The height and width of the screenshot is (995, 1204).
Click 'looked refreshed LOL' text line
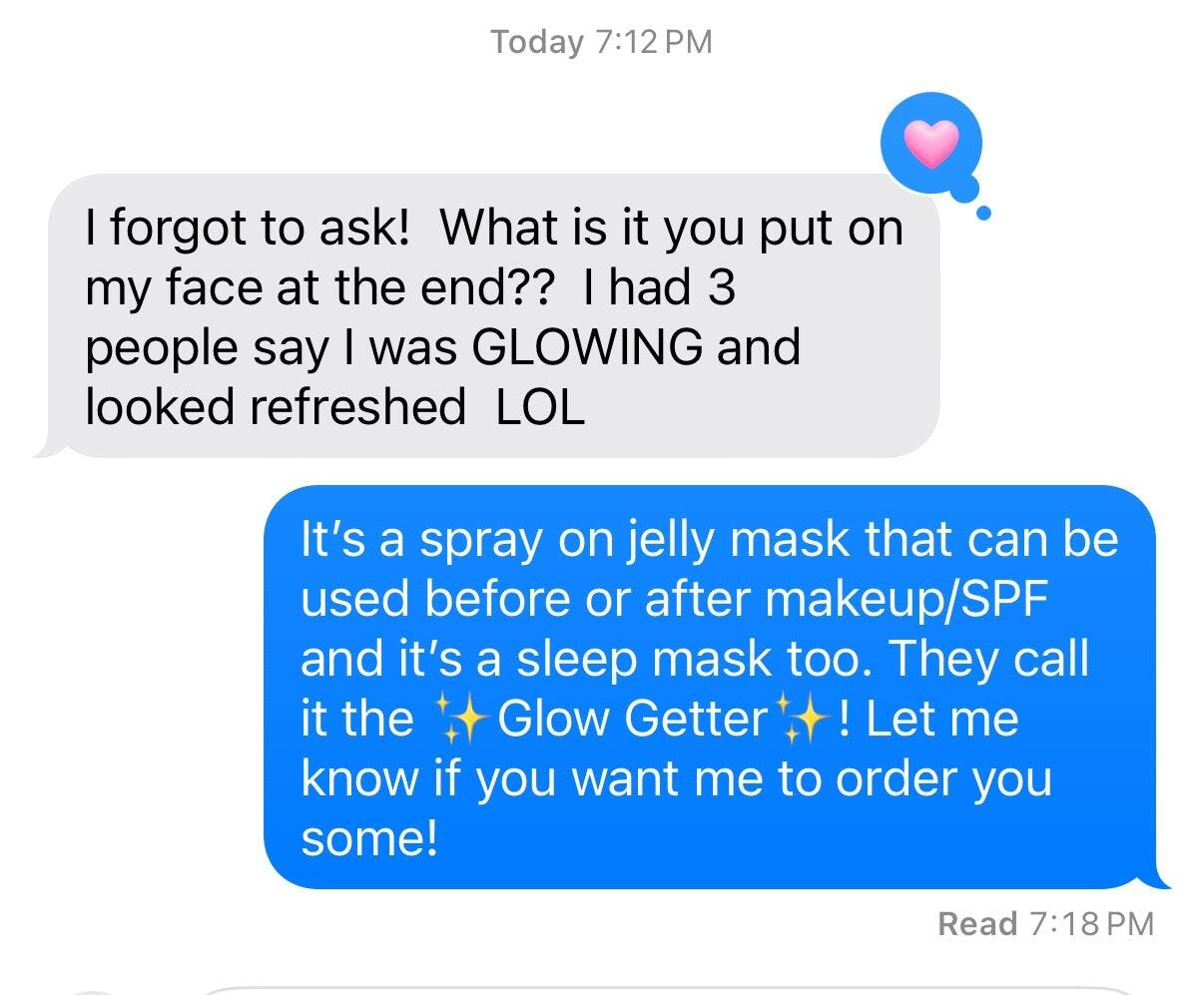coord(334,407)
